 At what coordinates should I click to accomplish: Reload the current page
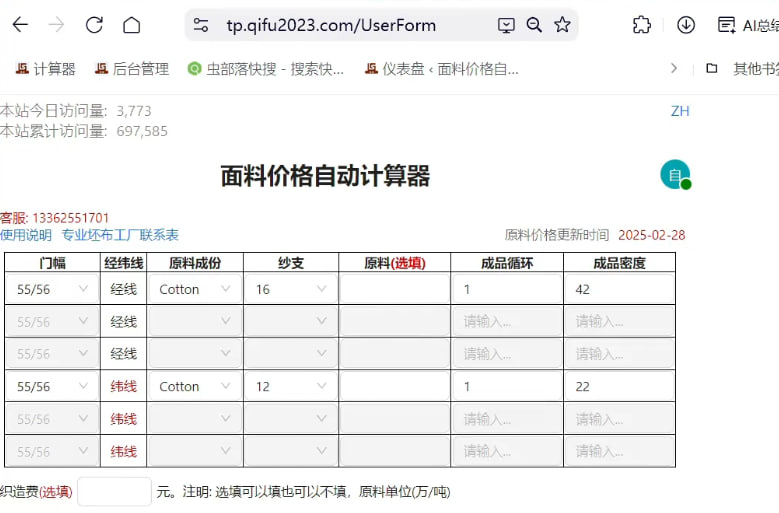pos(94,24)
